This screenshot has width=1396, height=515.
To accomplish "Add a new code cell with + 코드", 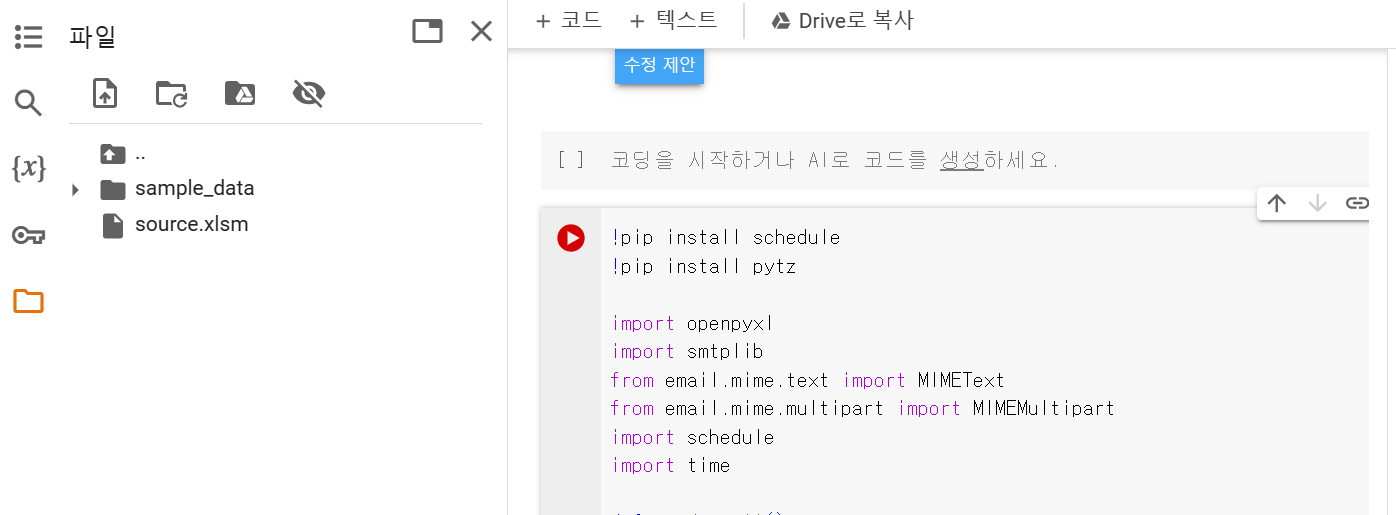I will coord(568,20).
